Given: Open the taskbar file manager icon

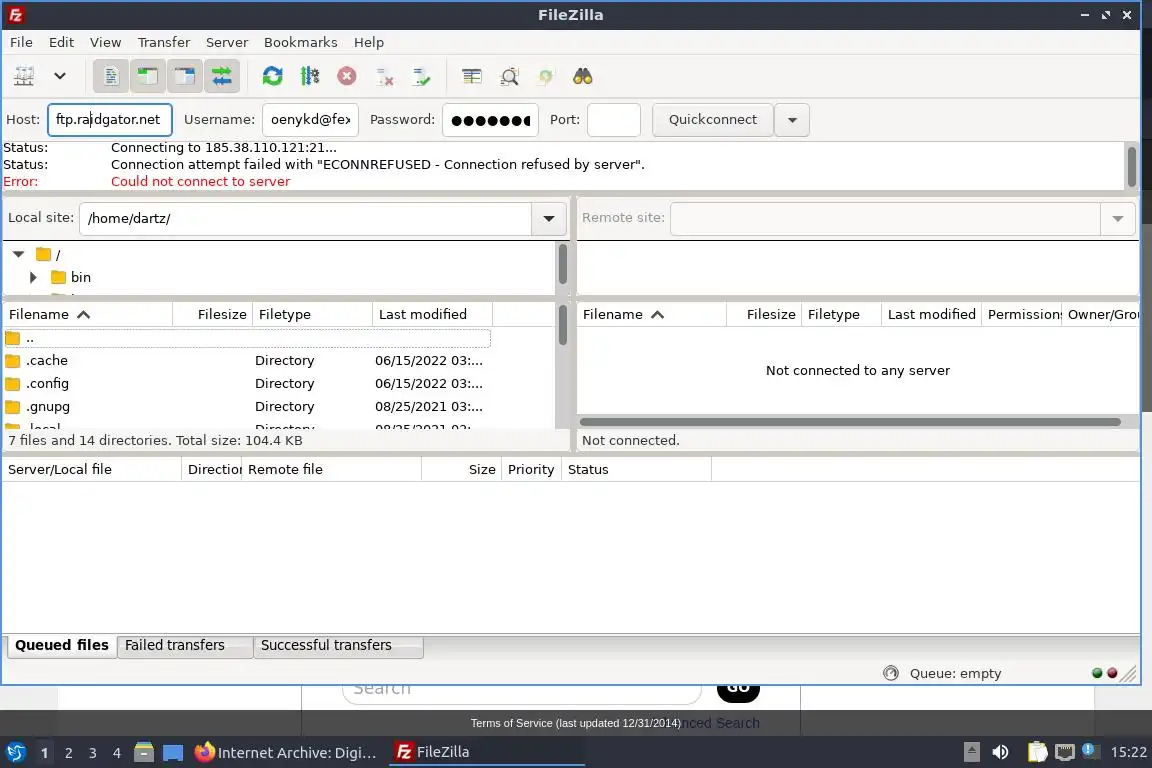Looking at the screenshot, I should [144, 752].
